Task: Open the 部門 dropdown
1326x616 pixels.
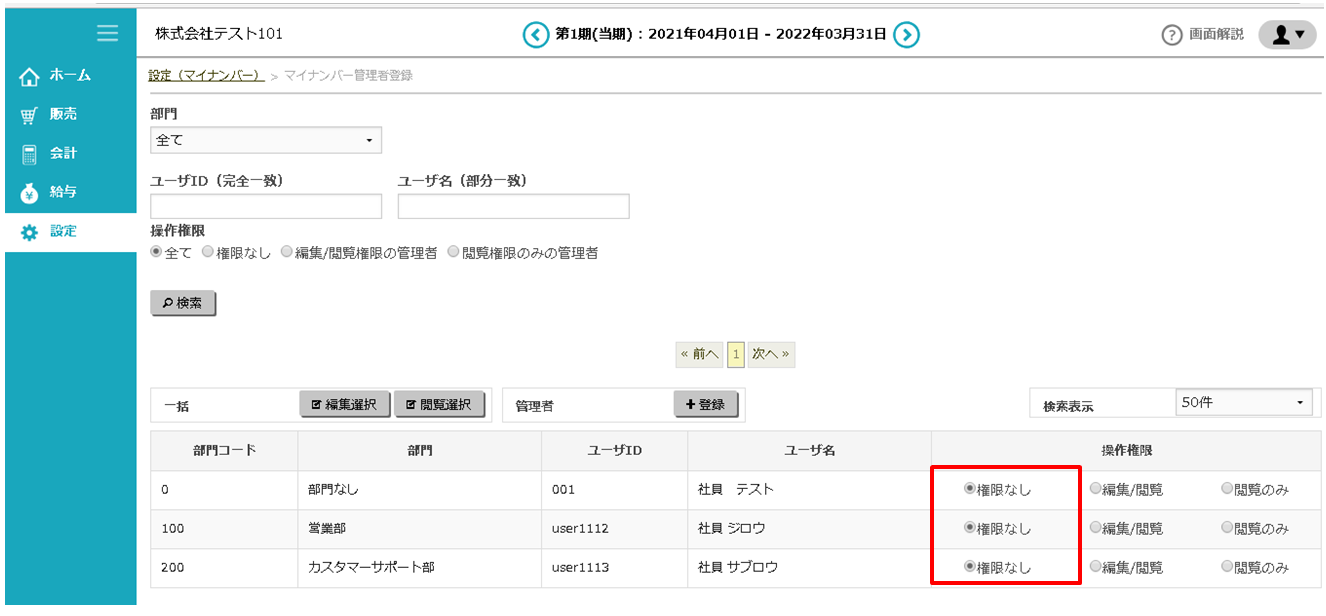Action: point(265,141)
